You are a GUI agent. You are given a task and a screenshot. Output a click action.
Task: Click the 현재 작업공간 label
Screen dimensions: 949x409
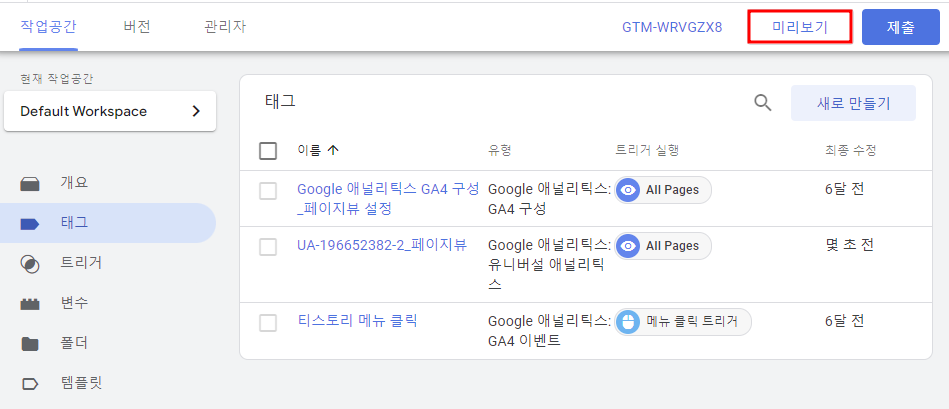click(57, 79)
